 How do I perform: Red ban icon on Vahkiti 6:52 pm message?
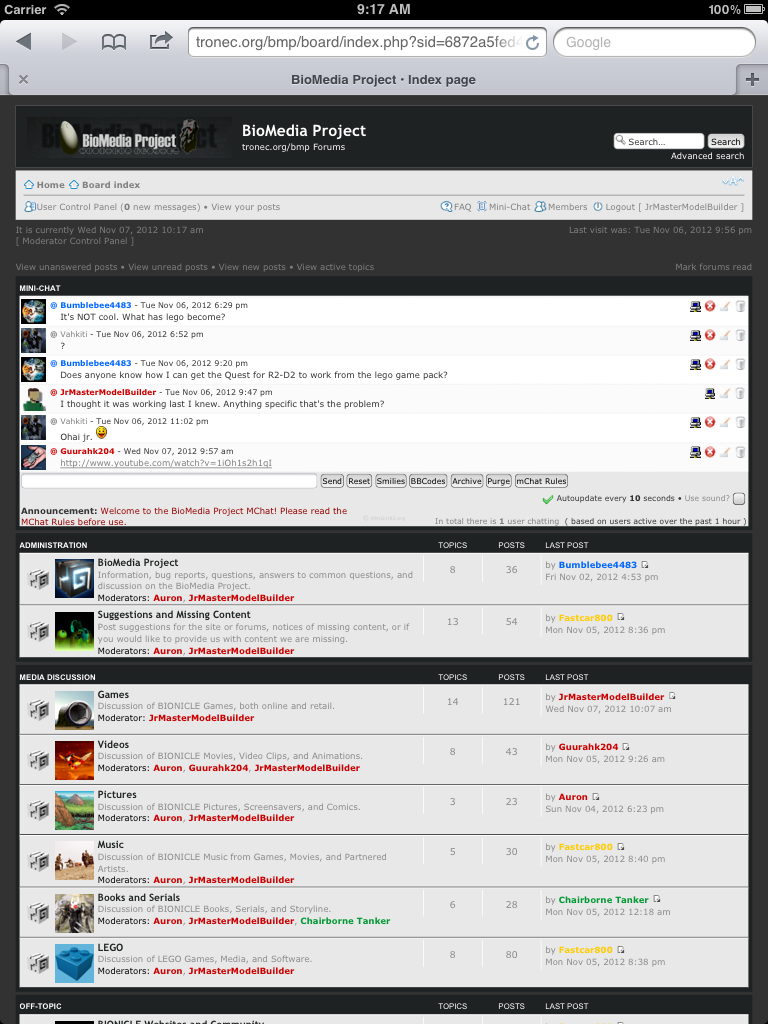click(x=710, y=336)
